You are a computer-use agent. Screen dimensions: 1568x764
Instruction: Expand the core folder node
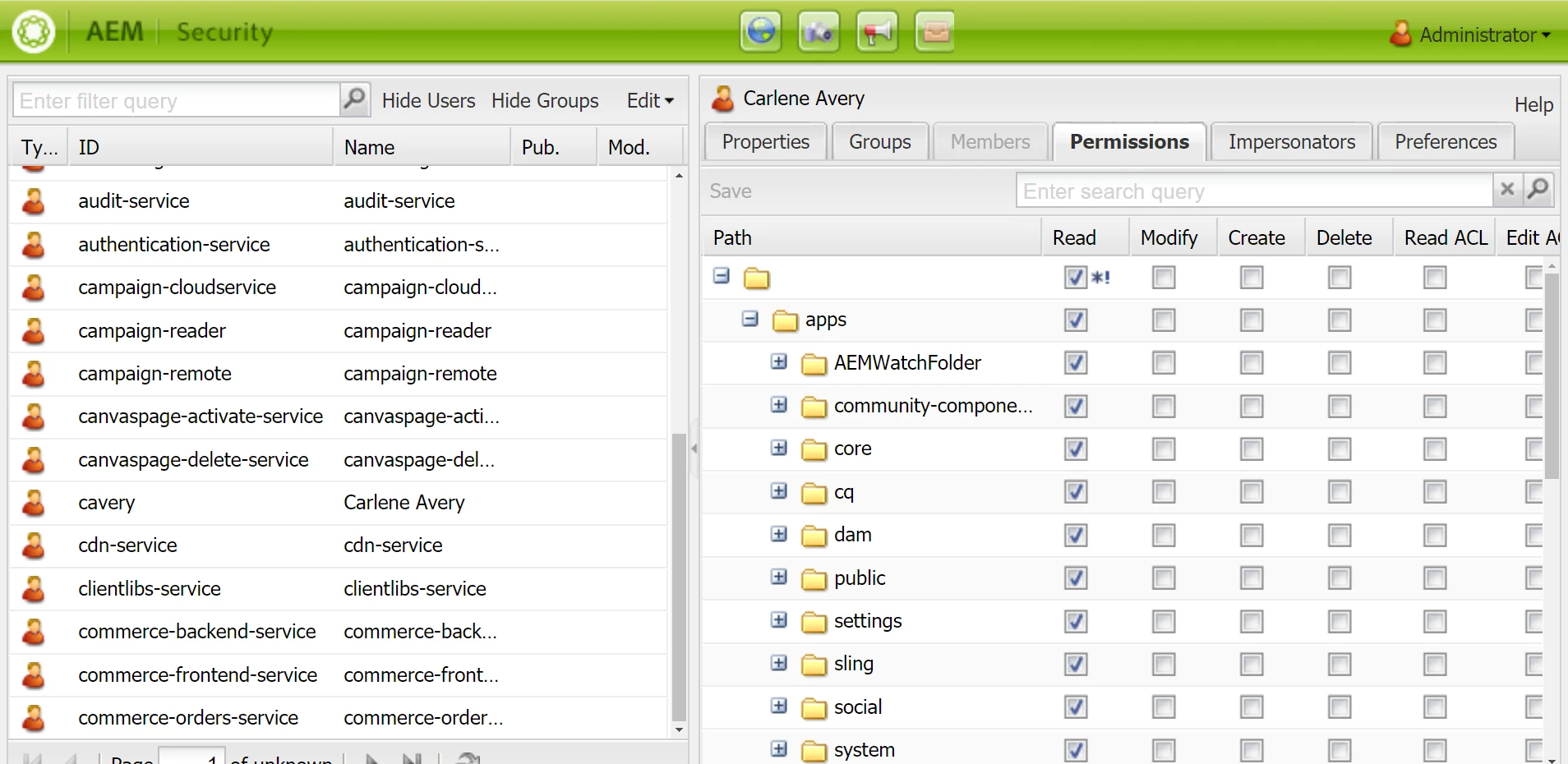(x=779, y=448)
